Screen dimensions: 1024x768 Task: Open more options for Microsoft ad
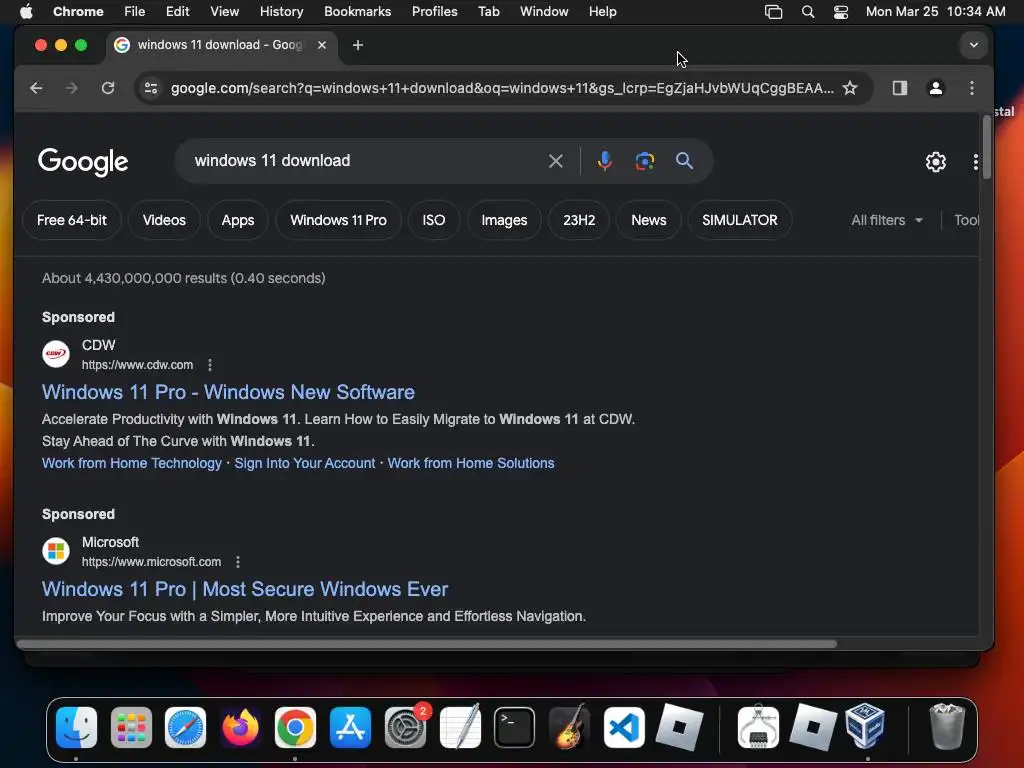pos(238,562)
